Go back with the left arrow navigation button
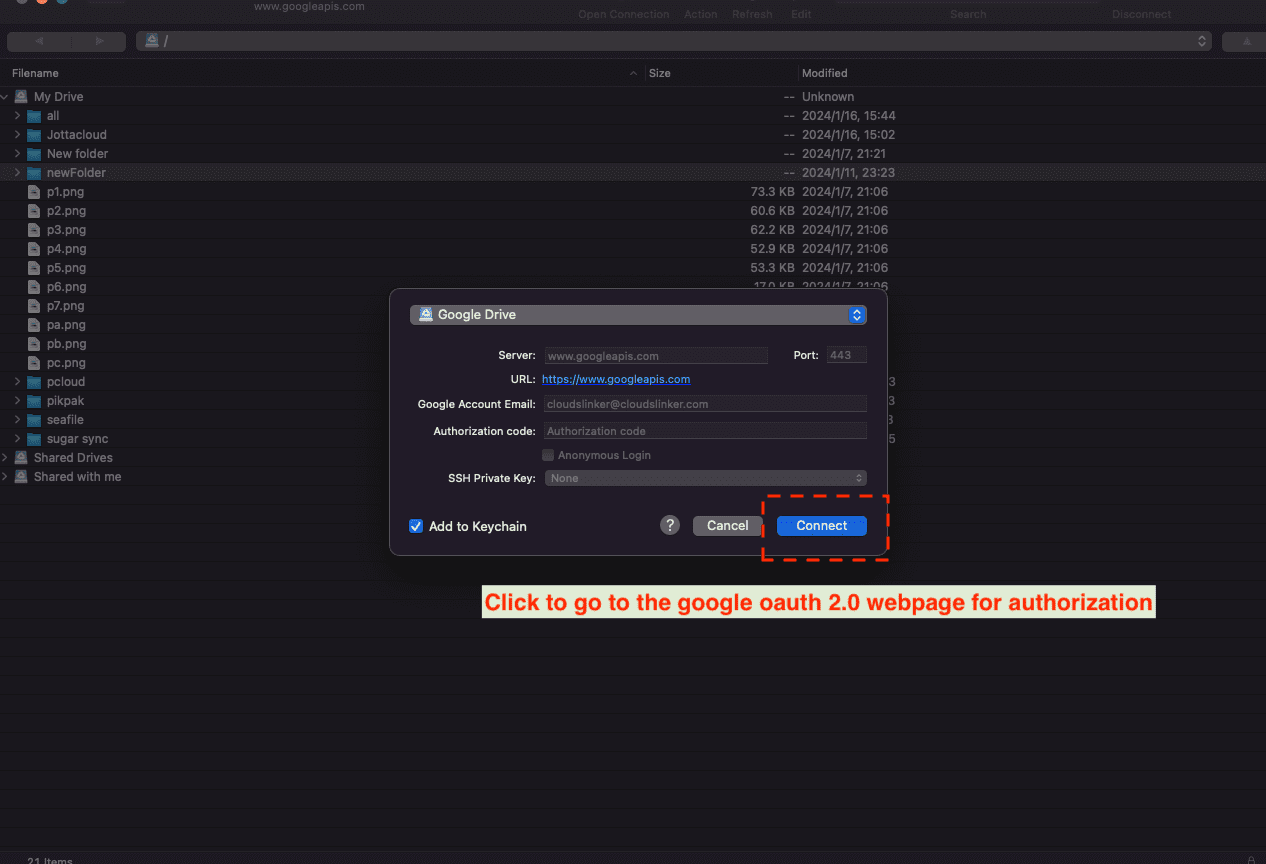The width and height of the screenshot is (1266, 864). pos(38,41)
